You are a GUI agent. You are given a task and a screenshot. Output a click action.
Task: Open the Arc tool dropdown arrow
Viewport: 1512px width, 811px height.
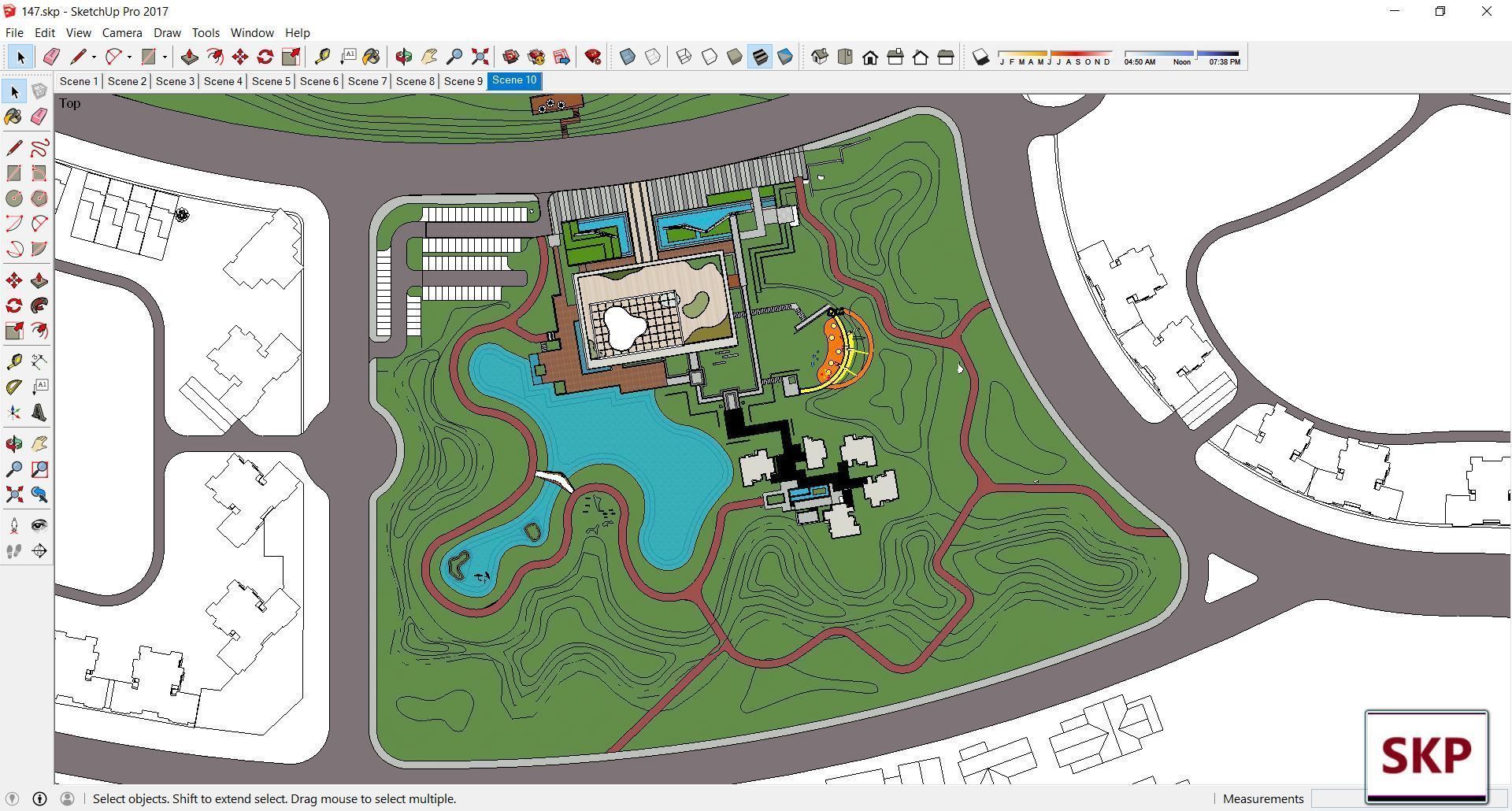pyautogui.click(x=129, y=57)
